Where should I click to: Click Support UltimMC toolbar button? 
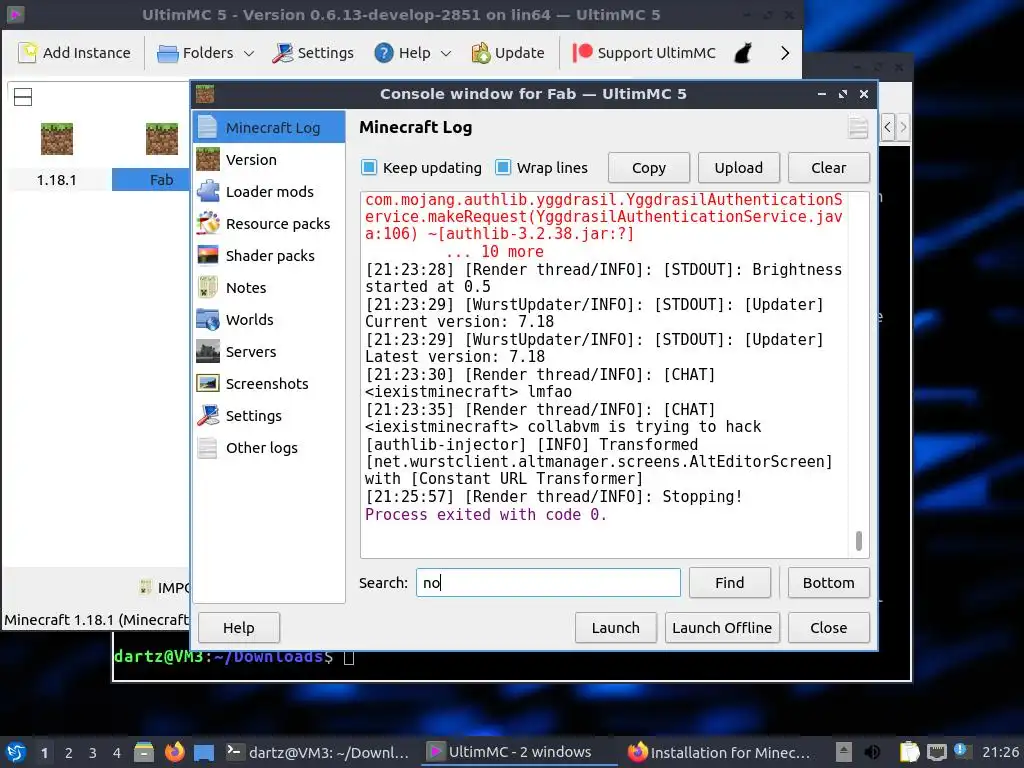[x=644, y=53]
